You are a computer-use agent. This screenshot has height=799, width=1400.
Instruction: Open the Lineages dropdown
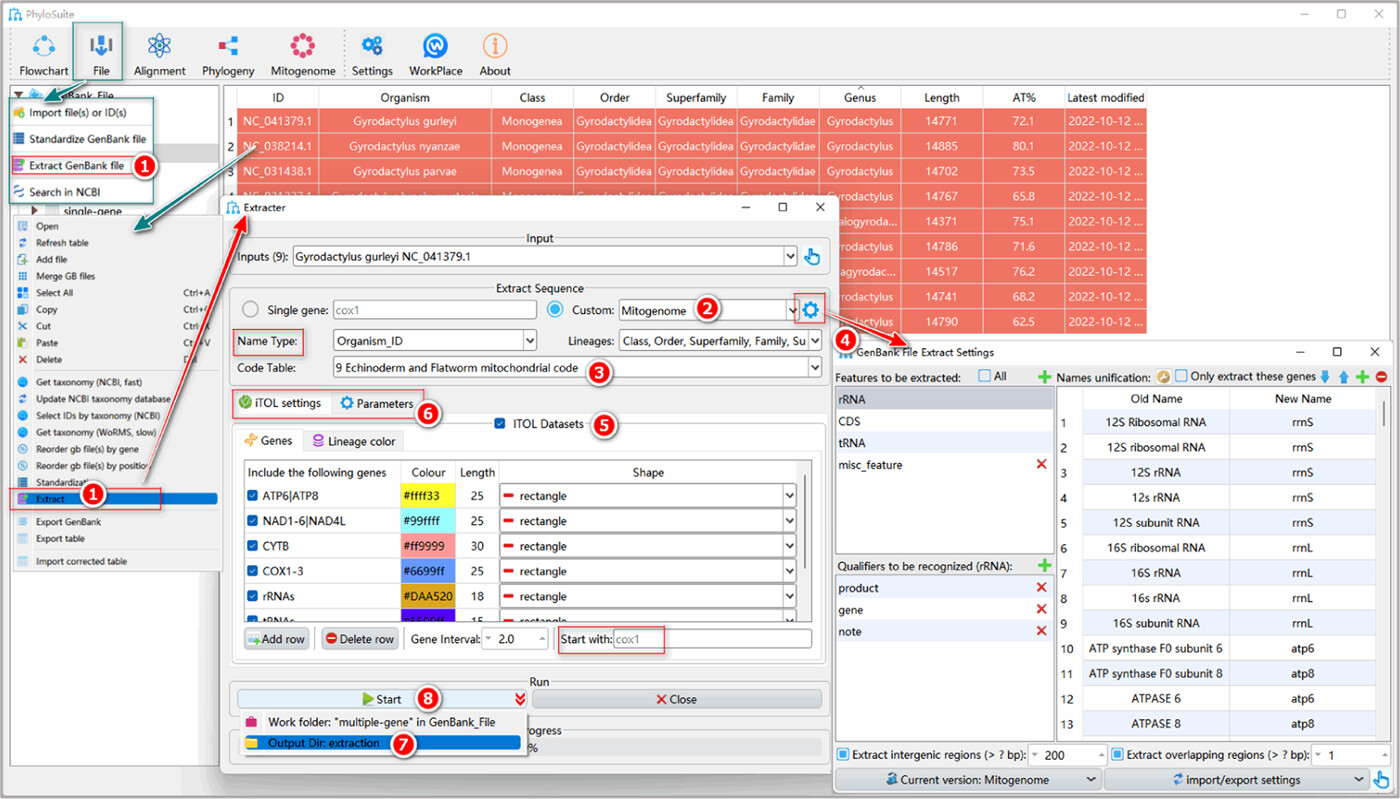[x=720, y=341]
